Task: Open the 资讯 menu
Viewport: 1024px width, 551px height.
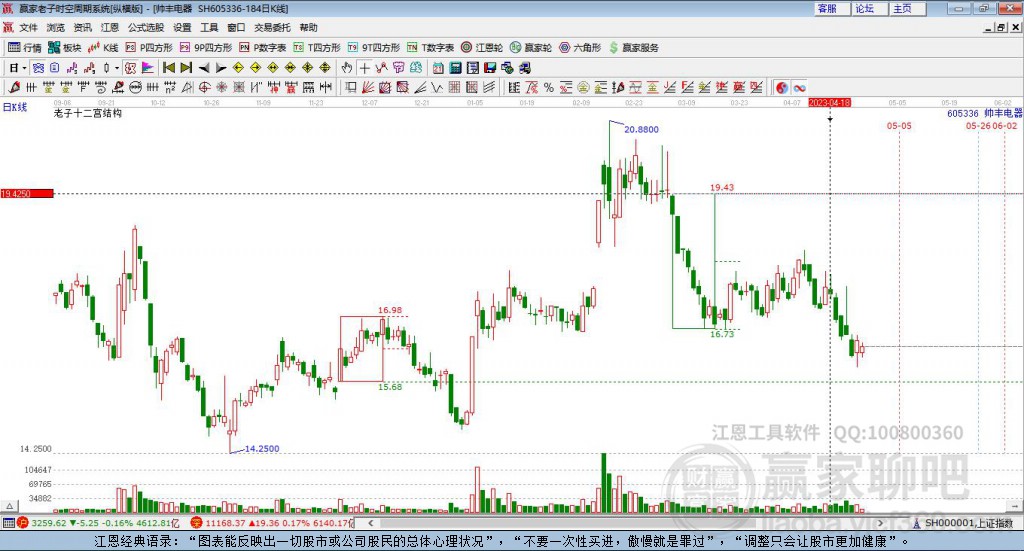Action: click(82, 27)
